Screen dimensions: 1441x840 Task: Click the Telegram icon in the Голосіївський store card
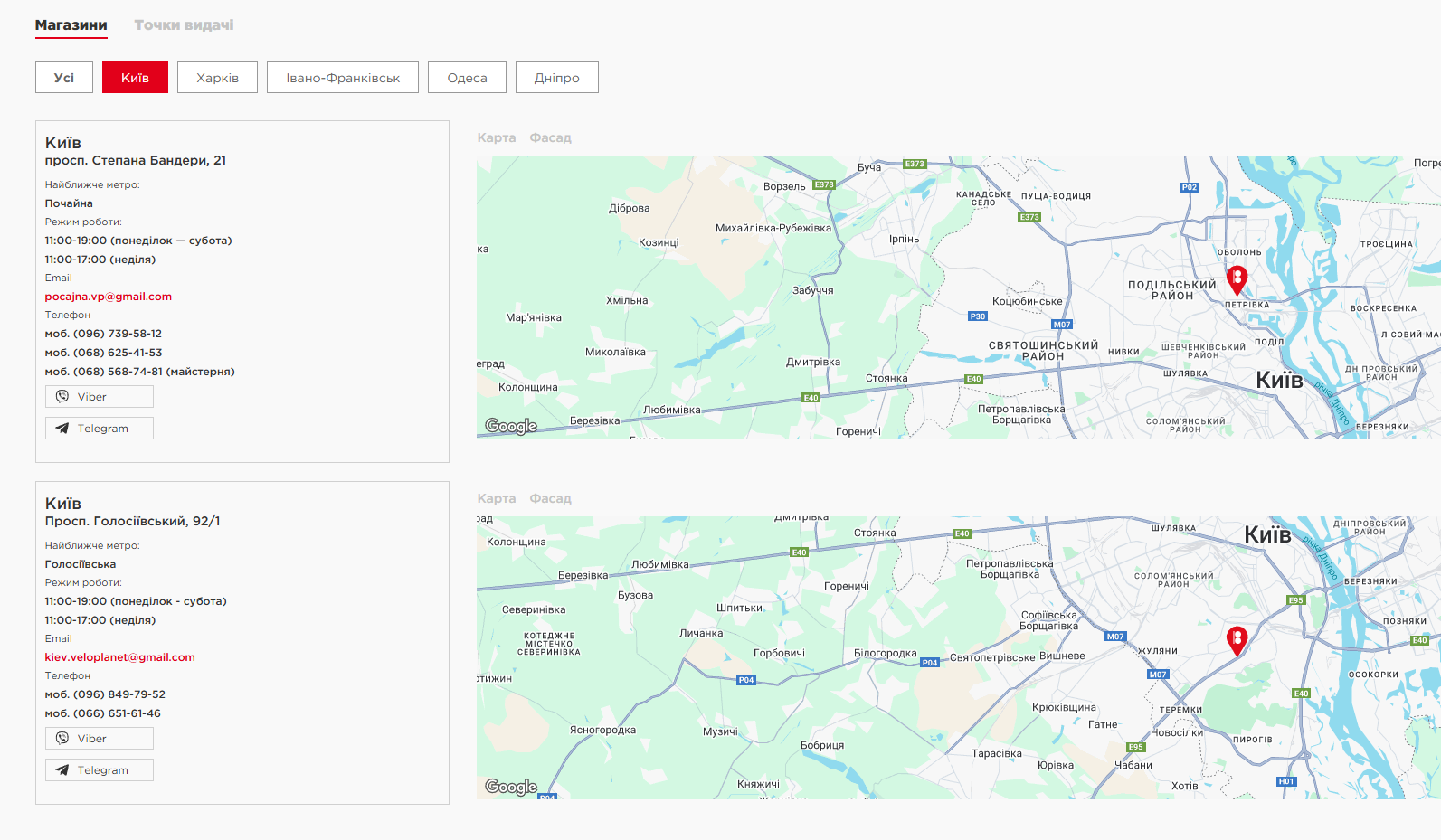[62, 769]
